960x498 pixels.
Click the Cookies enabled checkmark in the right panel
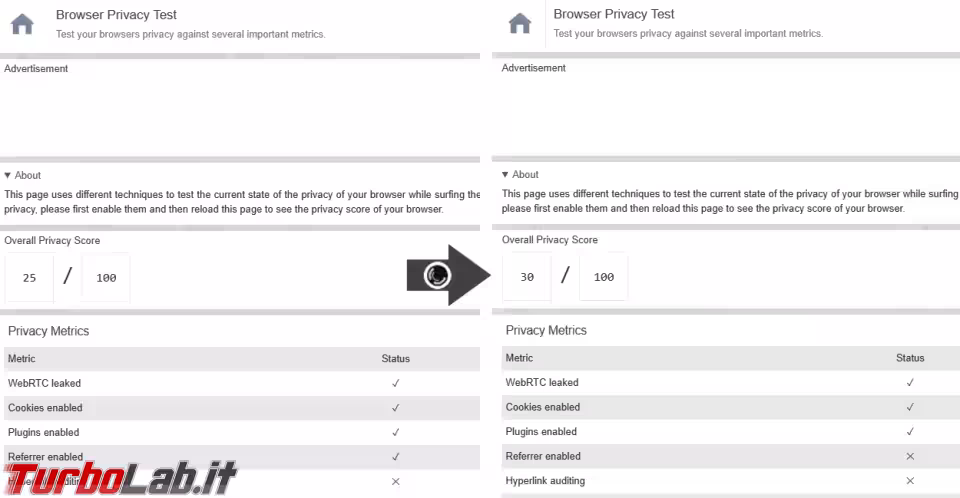[x=910, y=407]
